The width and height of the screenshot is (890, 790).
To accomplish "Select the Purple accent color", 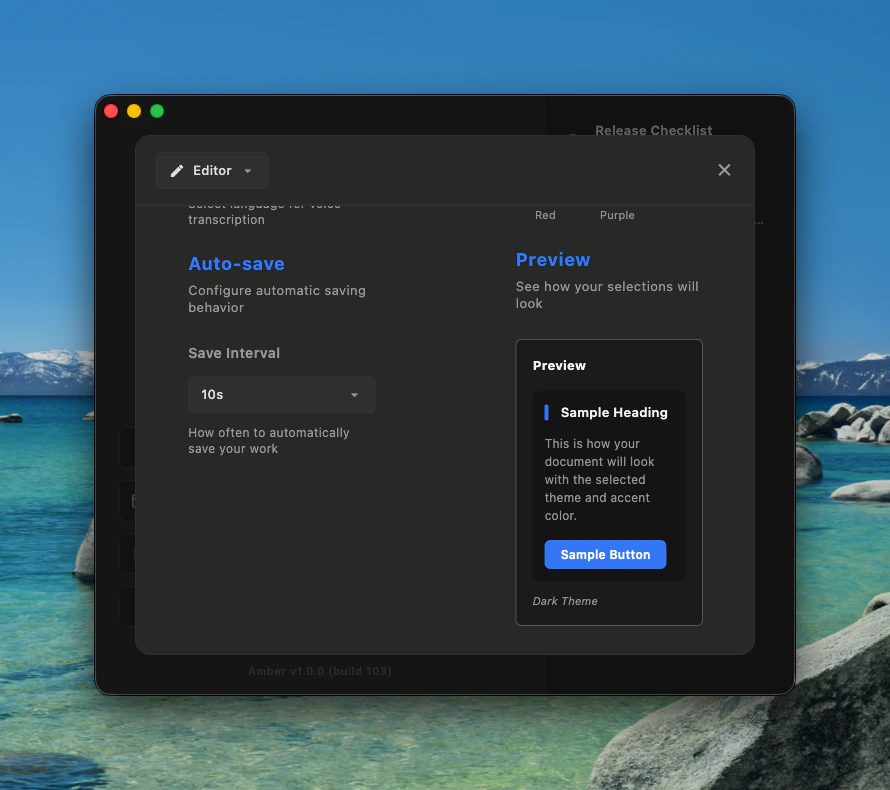I will click(x=617, y=215).
